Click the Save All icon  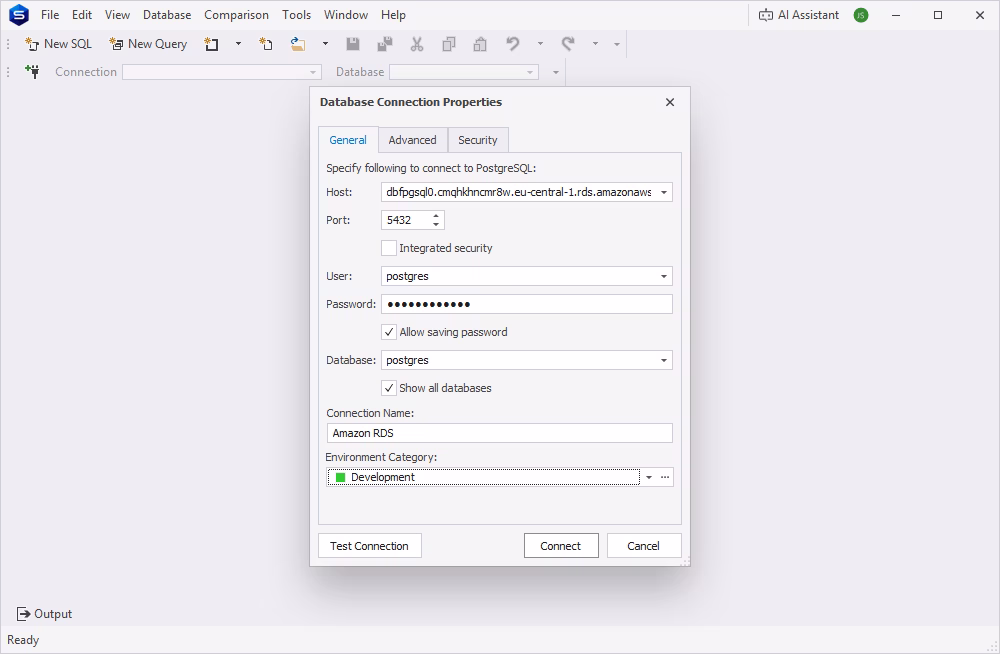[385, 44]
